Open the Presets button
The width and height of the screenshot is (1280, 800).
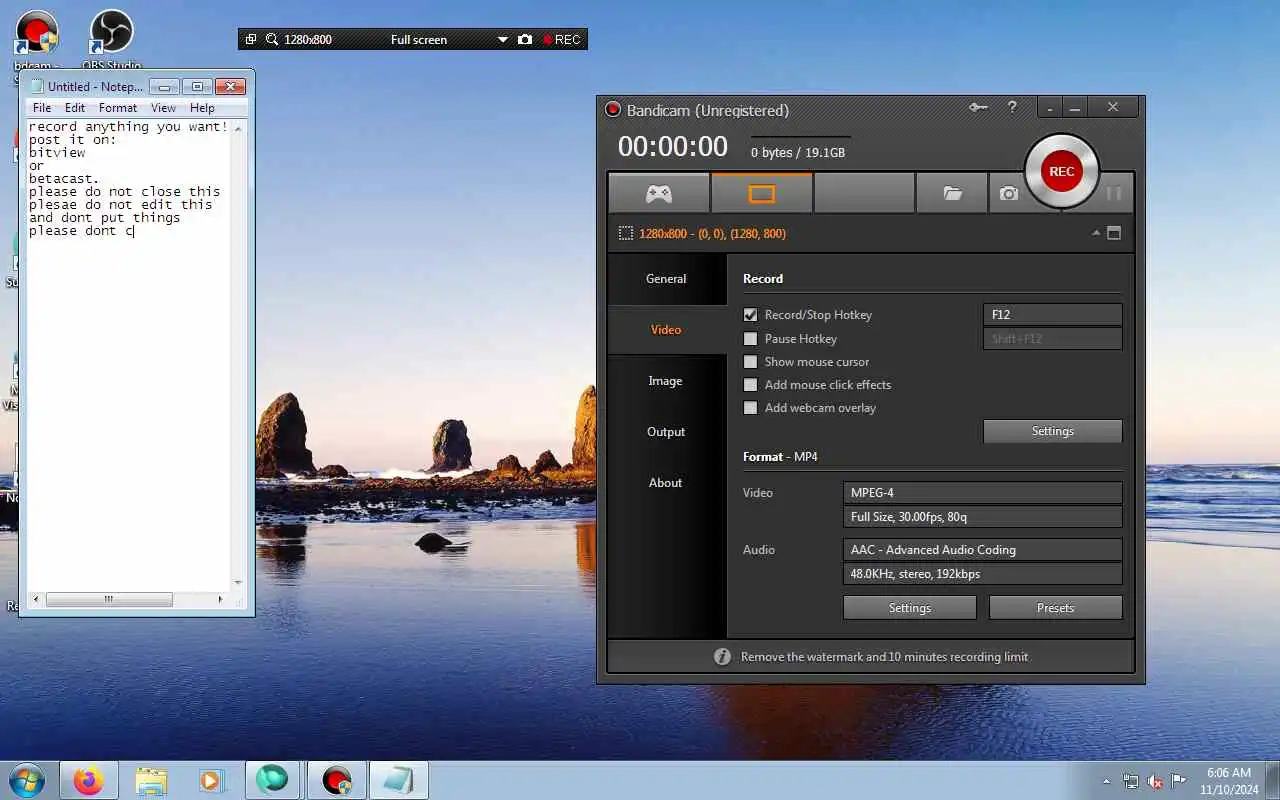click(1056, 607)
